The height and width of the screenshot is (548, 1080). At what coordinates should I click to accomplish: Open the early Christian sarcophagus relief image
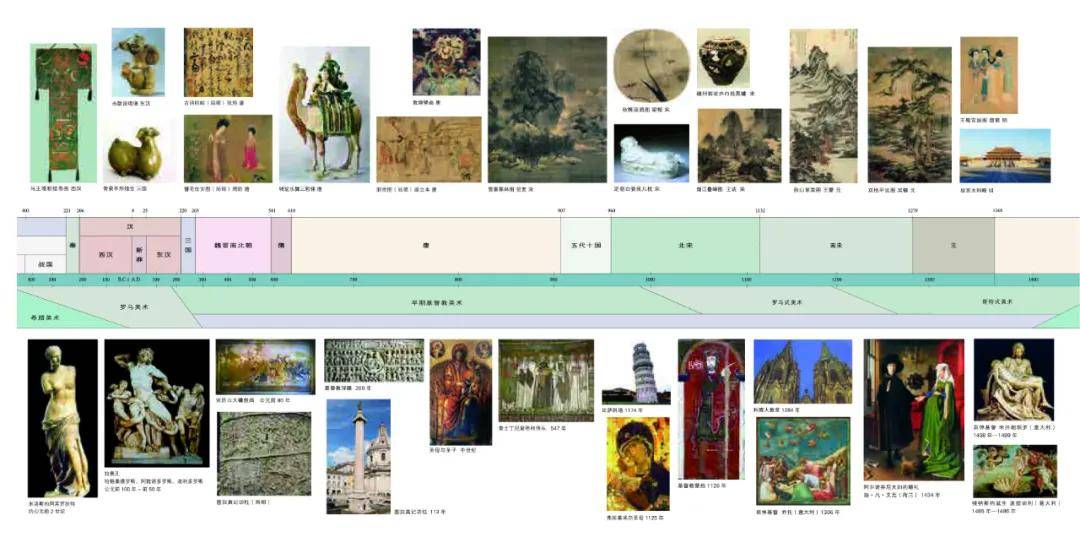[374, 360]
